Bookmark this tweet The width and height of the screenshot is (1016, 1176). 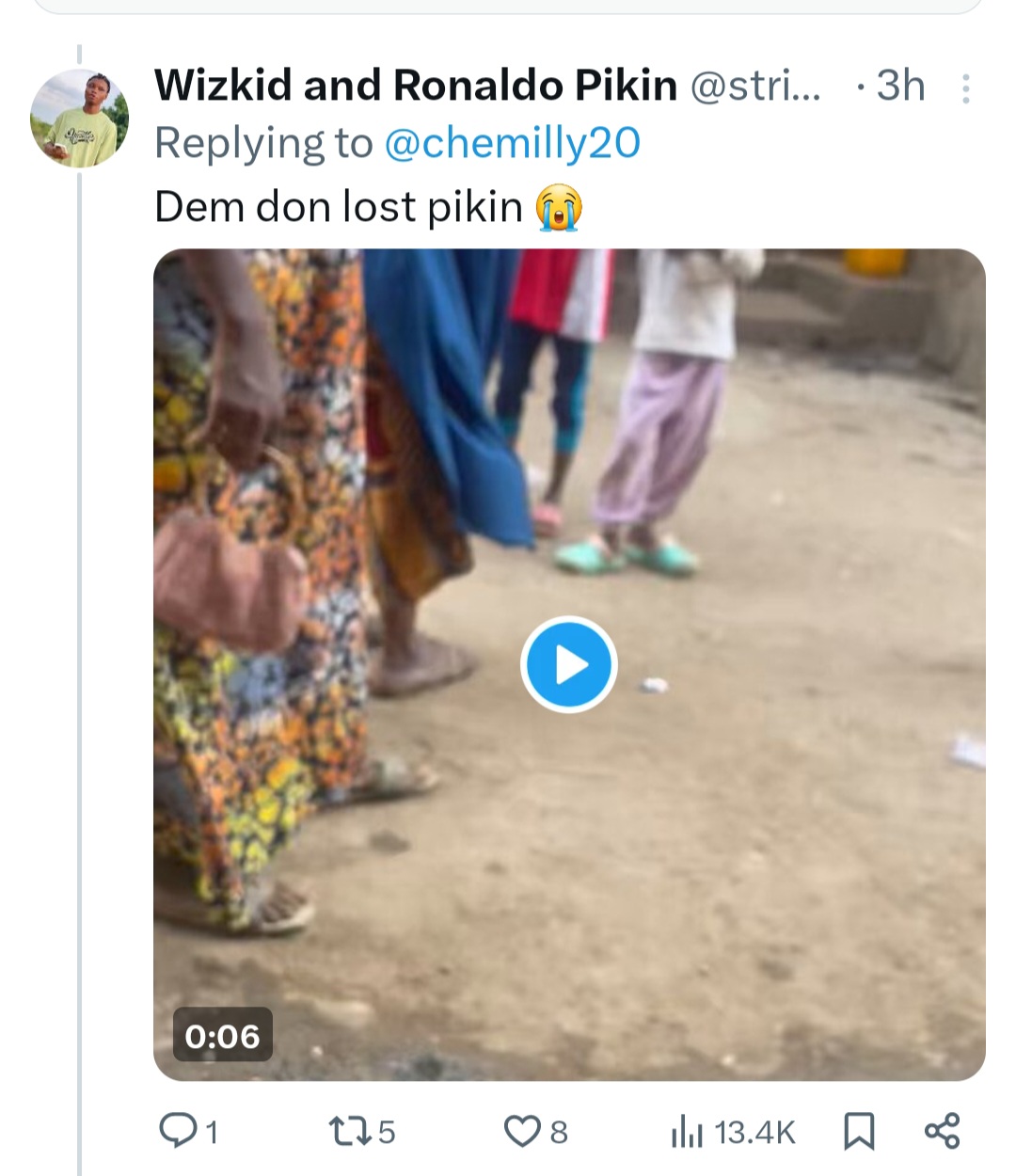(858, 1131)
